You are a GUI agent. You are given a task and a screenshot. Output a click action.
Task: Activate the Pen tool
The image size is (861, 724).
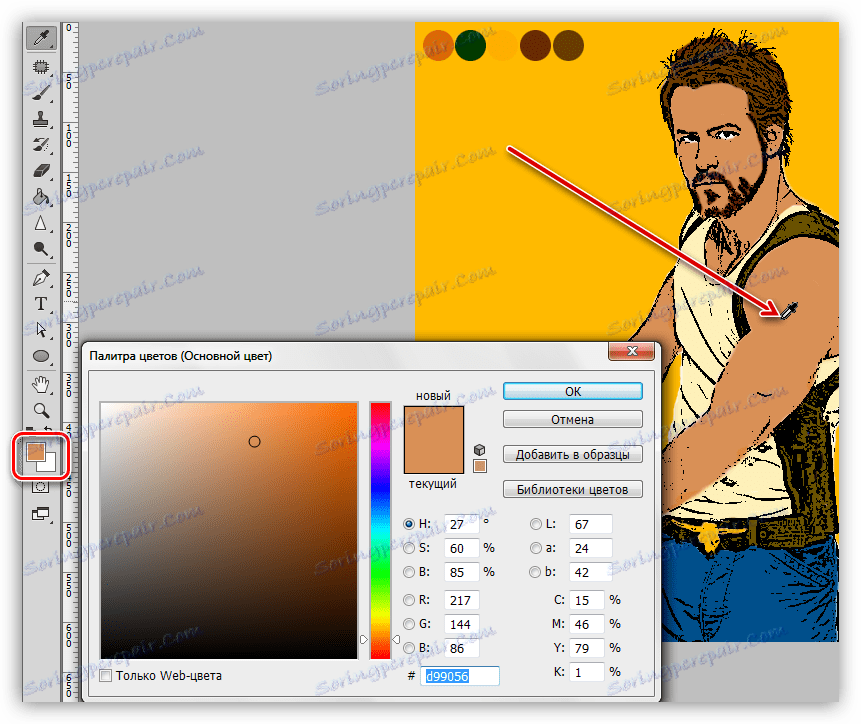point(42,277)
